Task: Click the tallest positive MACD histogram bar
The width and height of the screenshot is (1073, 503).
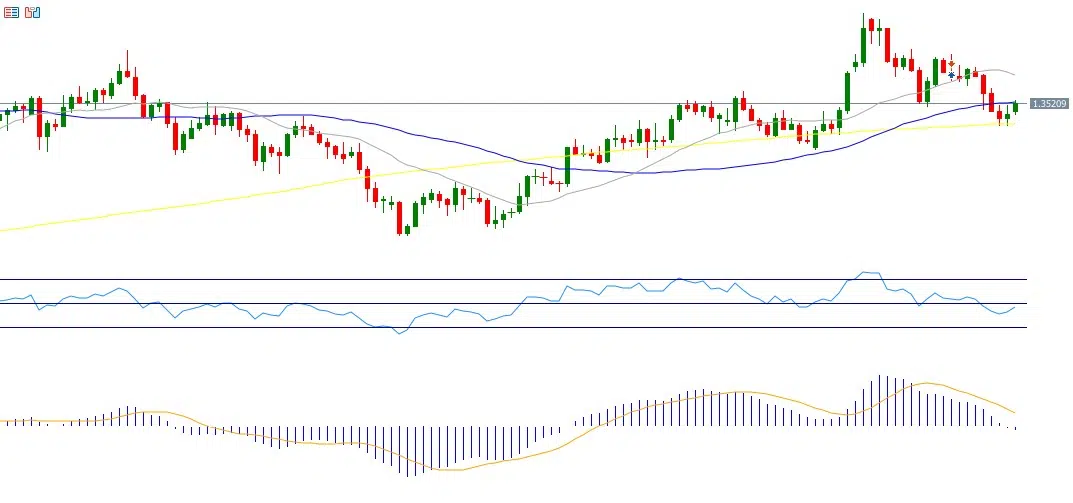Action: (881, 394)
